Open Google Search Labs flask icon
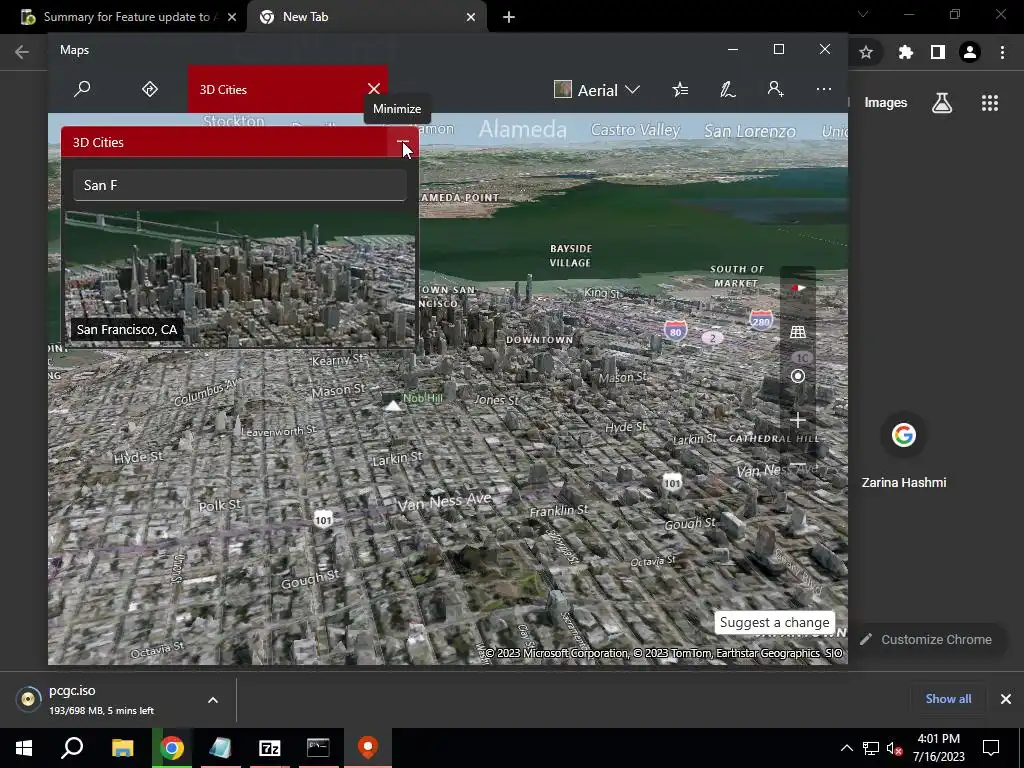 942,103
